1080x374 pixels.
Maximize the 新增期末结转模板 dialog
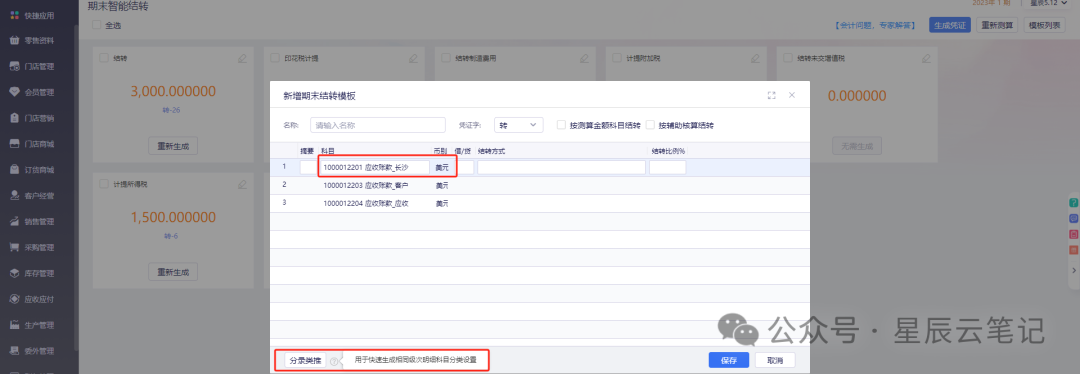[x=772, y=96]
